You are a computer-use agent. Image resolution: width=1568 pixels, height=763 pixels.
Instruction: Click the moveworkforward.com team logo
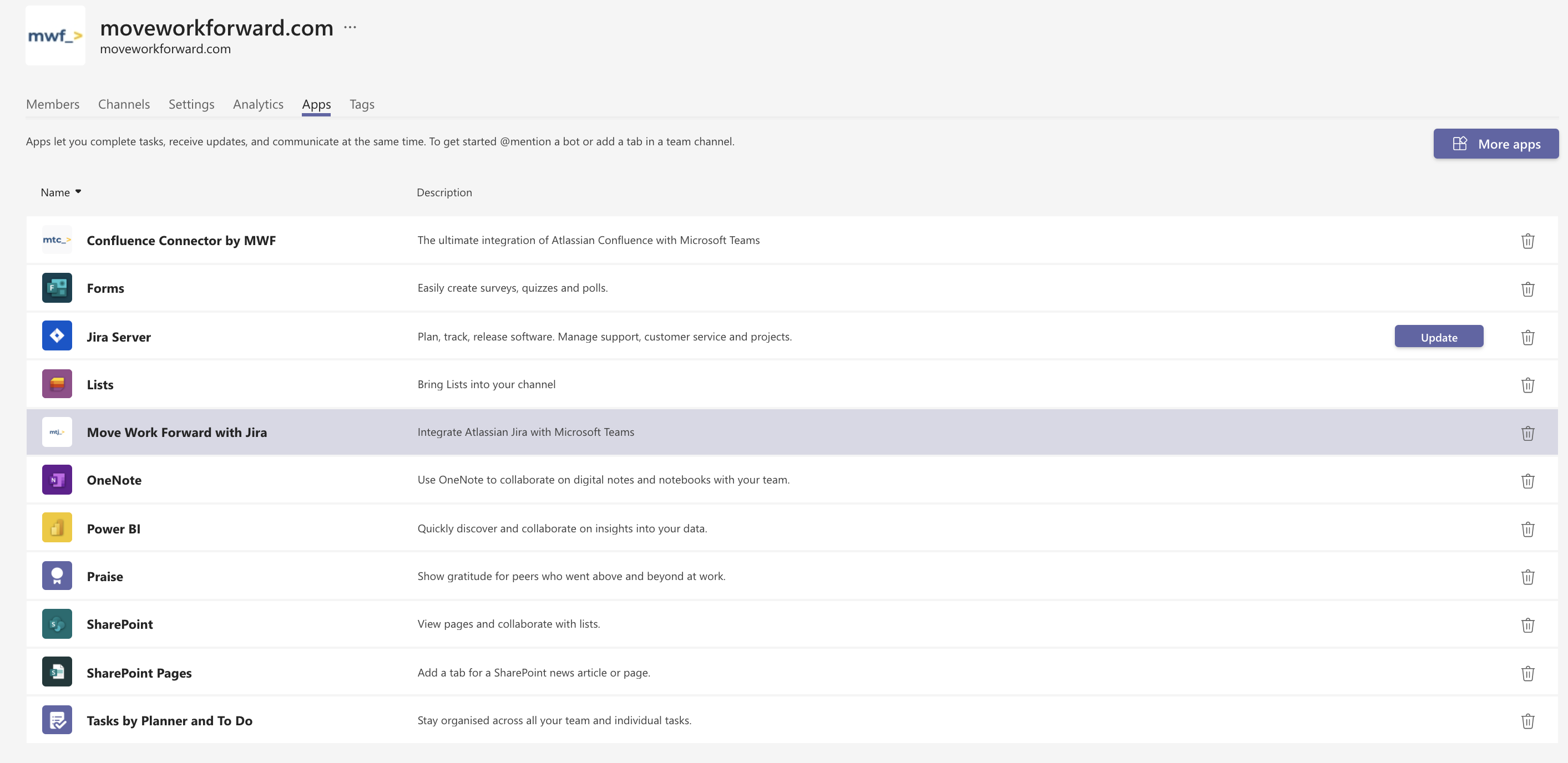click(55, 36)
